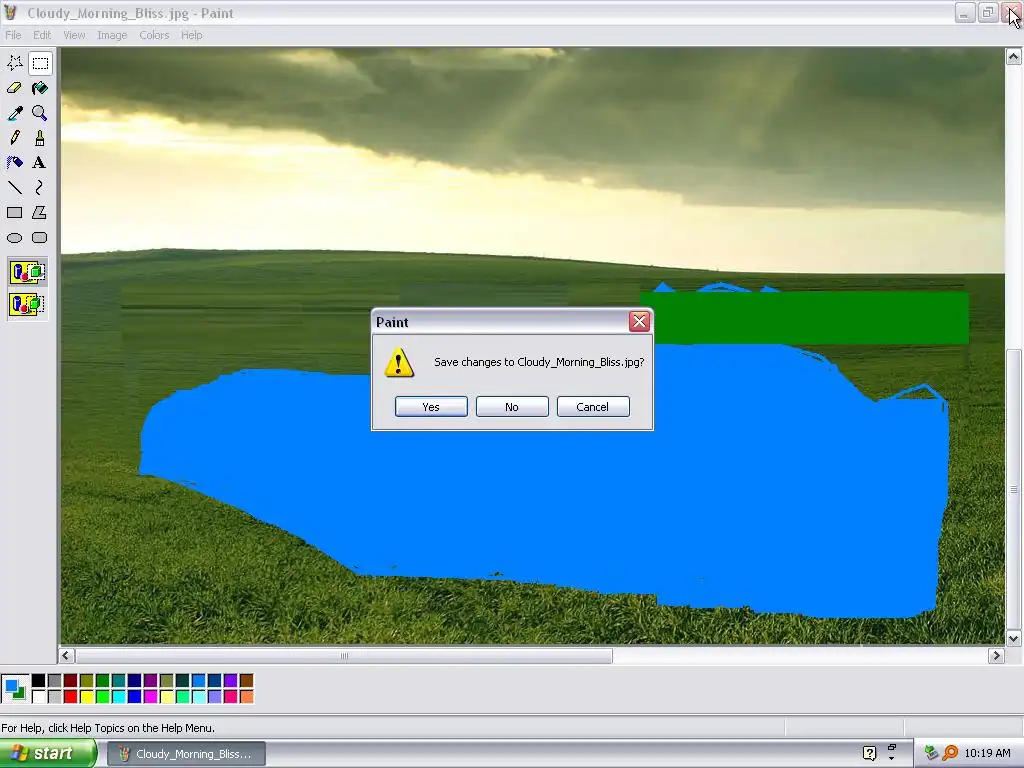Select the rectangular Select tool
The width and height of the screenshot is (1024, 768).
pos(40,63)
